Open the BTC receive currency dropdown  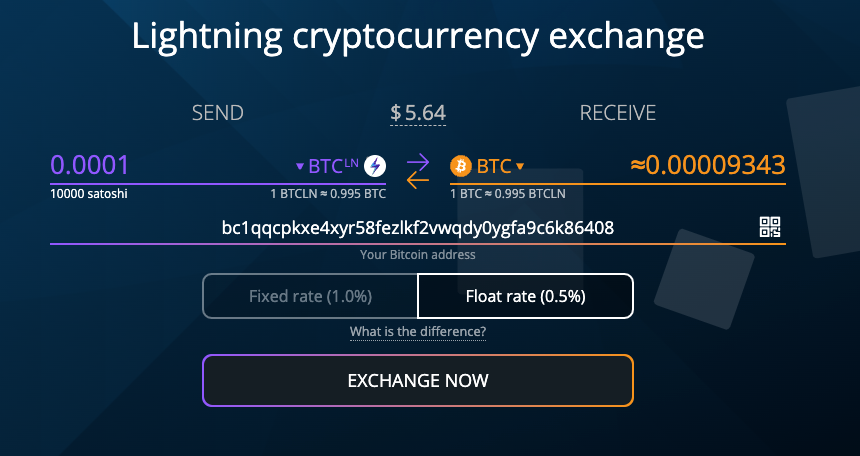pos(487,166)
